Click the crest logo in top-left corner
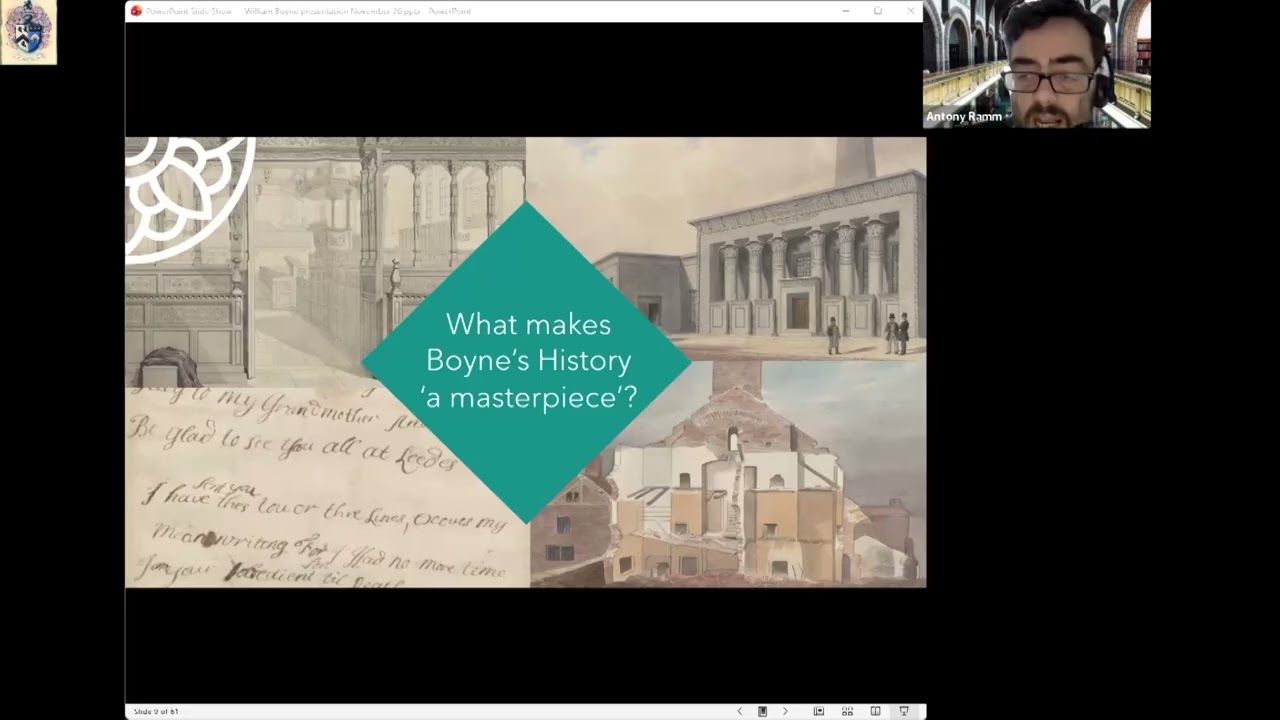Screen dimensions: 1280x720 (x=28, y=32)
